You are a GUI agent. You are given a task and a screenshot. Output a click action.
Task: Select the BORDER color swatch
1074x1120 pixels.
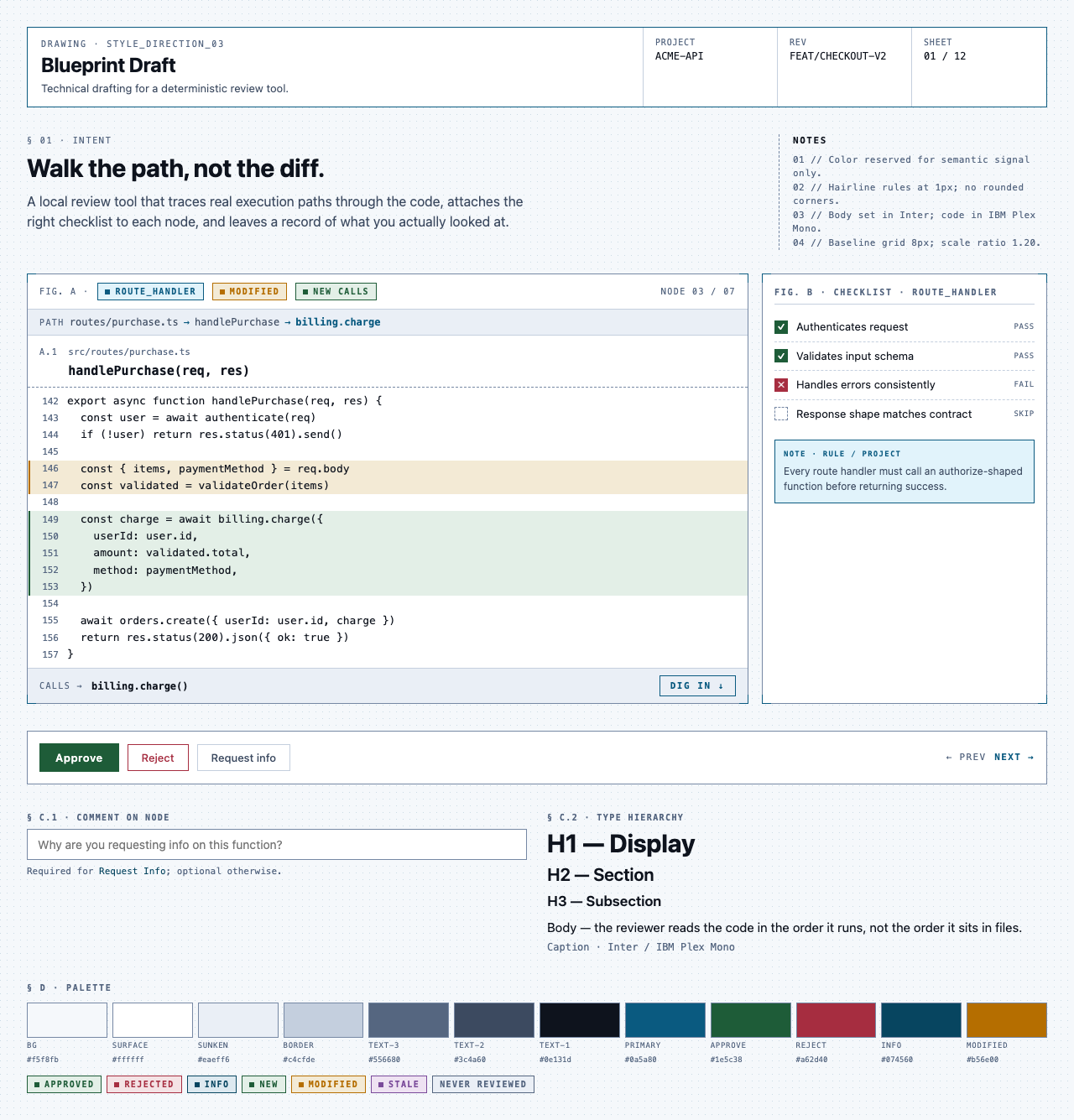(323, 1020)
